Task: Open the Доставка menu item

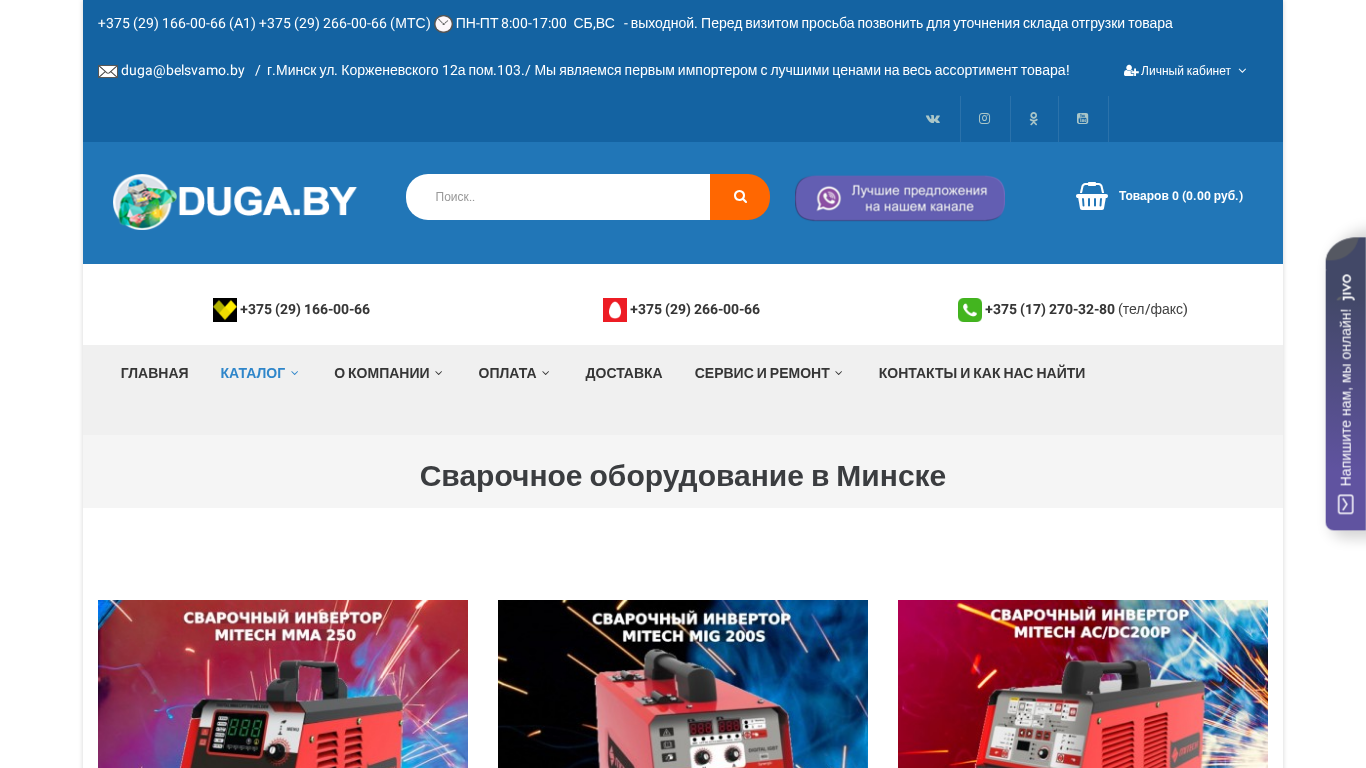Action: [624, 373]
